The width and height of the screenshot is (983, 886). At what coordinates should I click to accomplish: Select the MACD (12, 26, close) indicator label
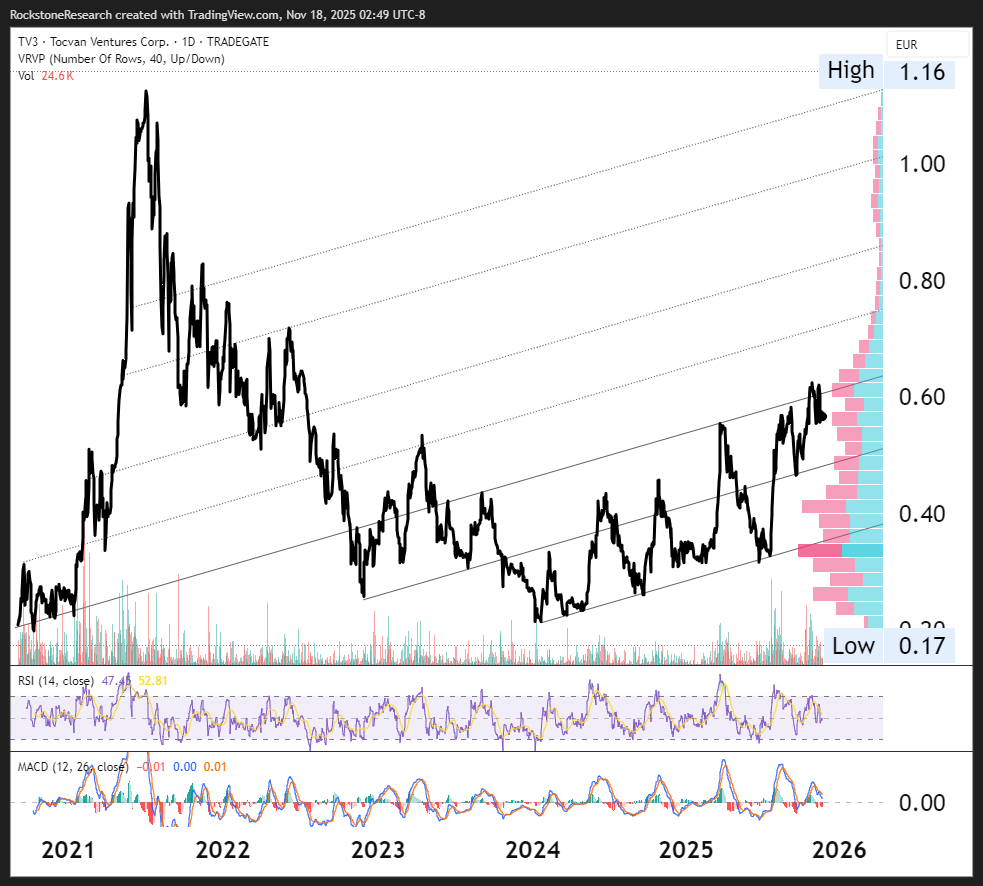72,767
